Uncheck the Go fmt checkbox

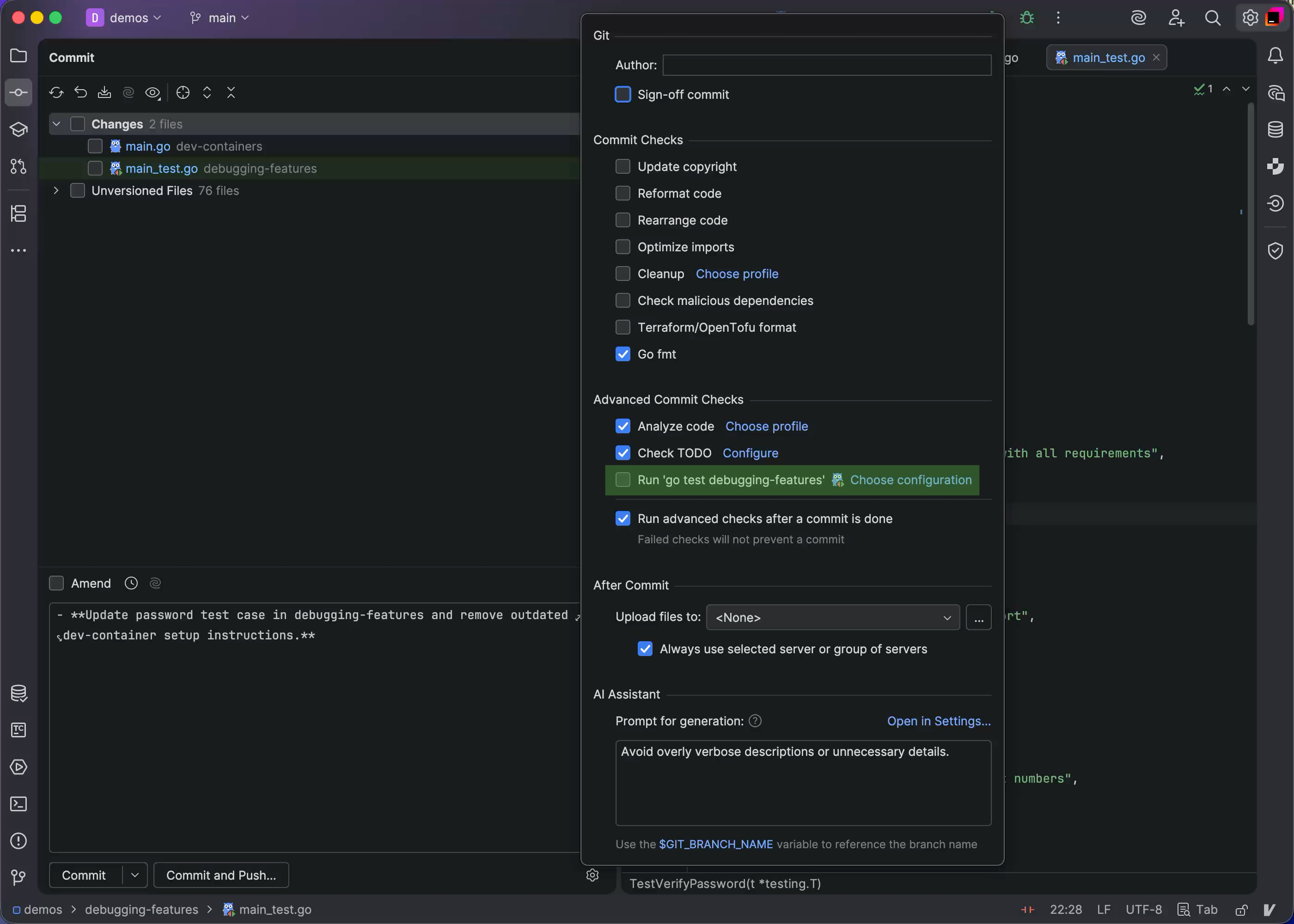tap(623, 354)
